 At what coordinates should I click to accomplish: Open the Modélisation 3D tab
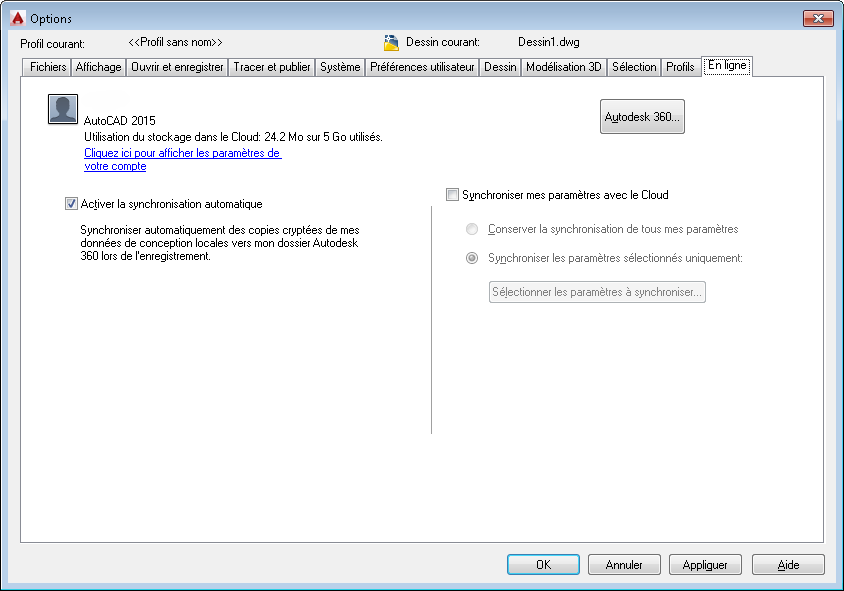[x=564, y=67]
